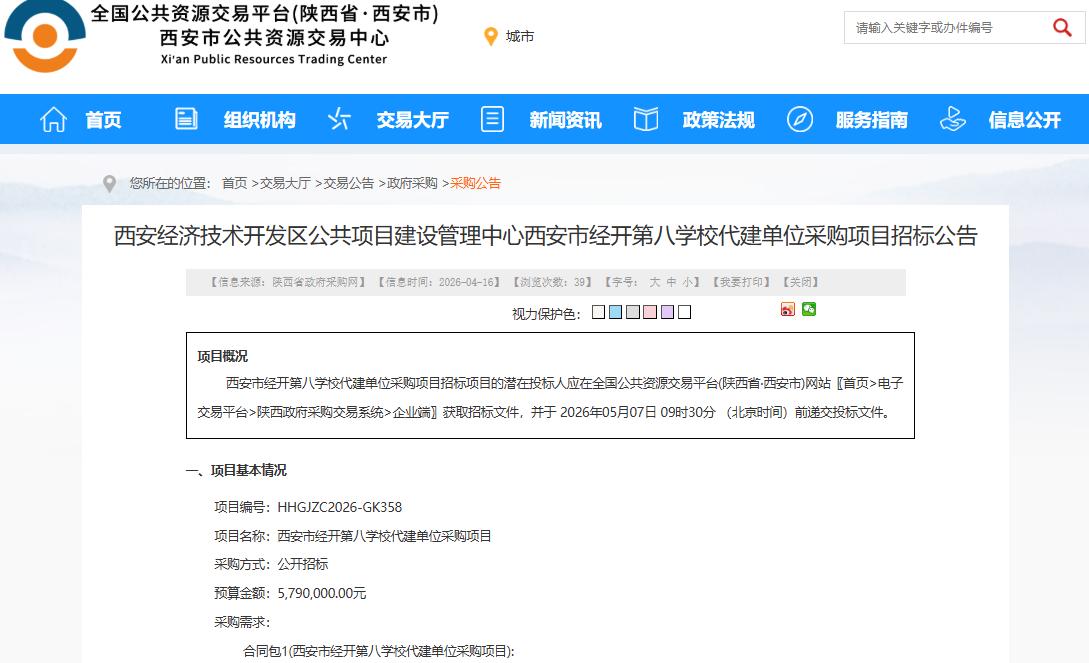Click 我要打印 to print the announcement

pyautogui.click(x=742, y=282)
